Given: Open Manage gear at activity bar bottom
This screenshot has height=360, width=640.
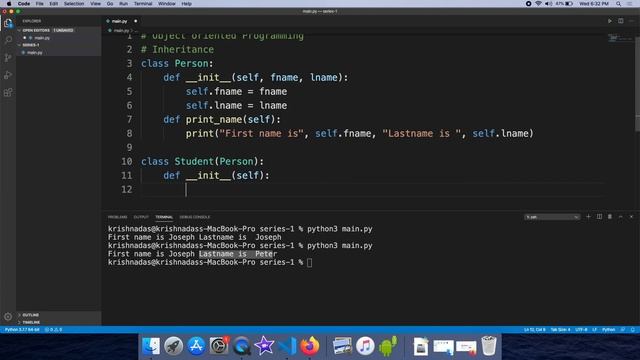Looking at the screenshot, I should (x=8, y=316).
